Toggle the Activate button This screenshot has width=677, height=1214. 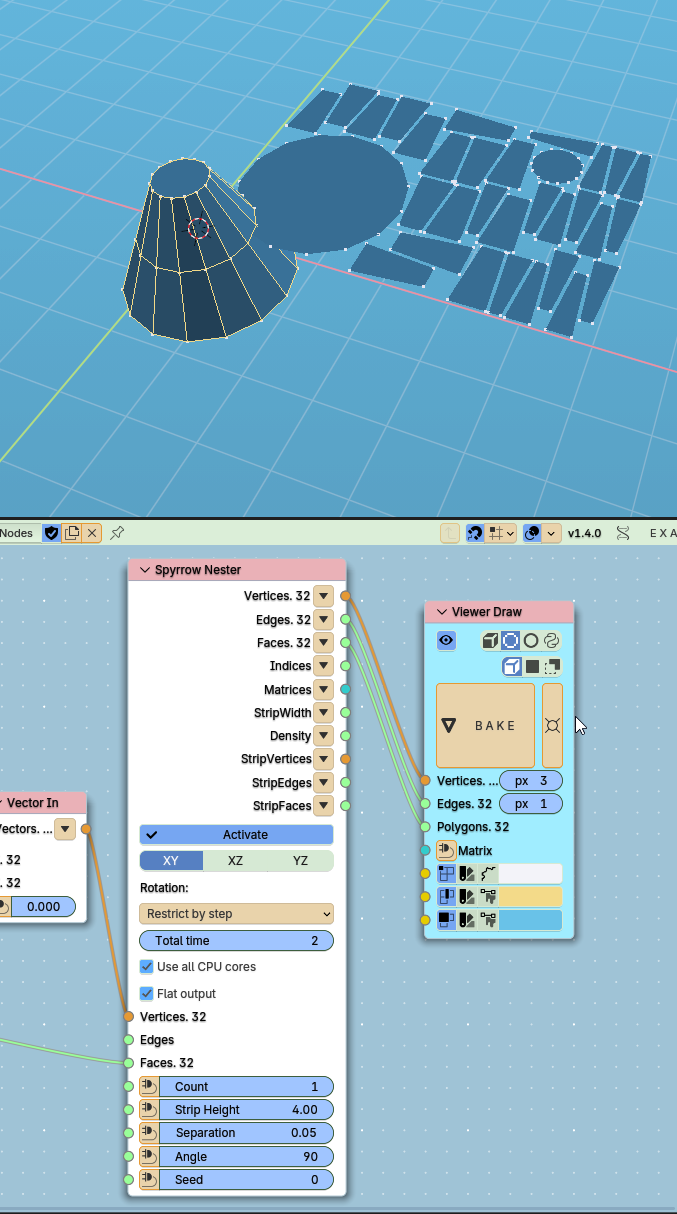coord(236,835)
